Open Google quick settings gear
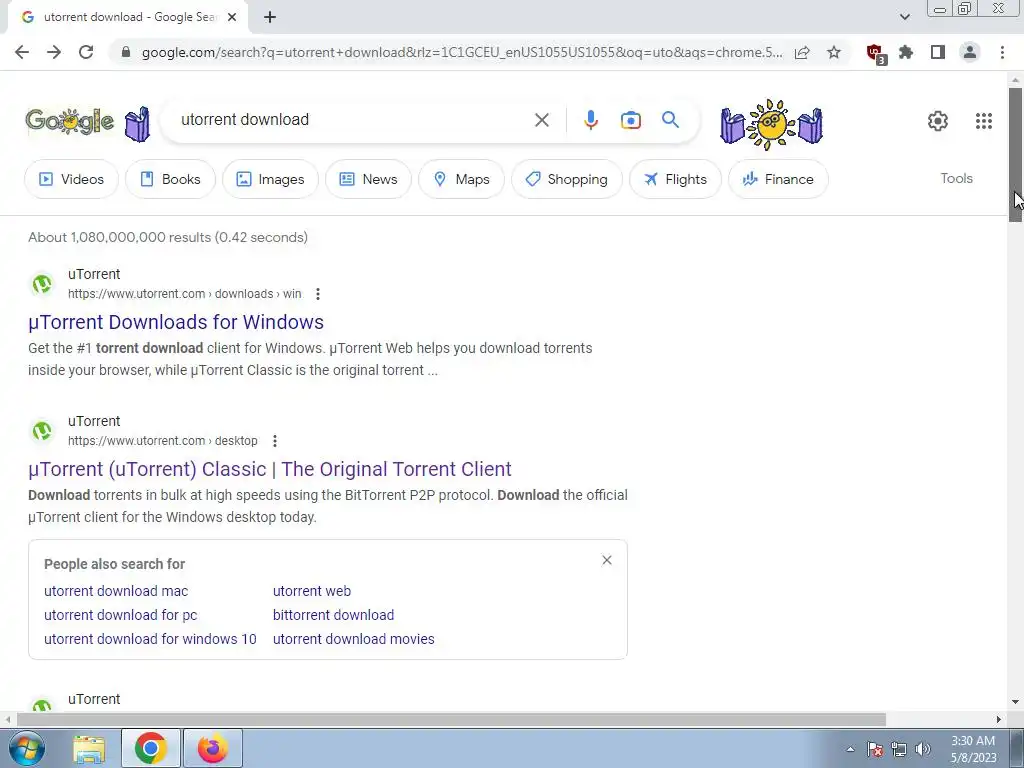This screenshot has width=1024, height=768. click(938, 121)
